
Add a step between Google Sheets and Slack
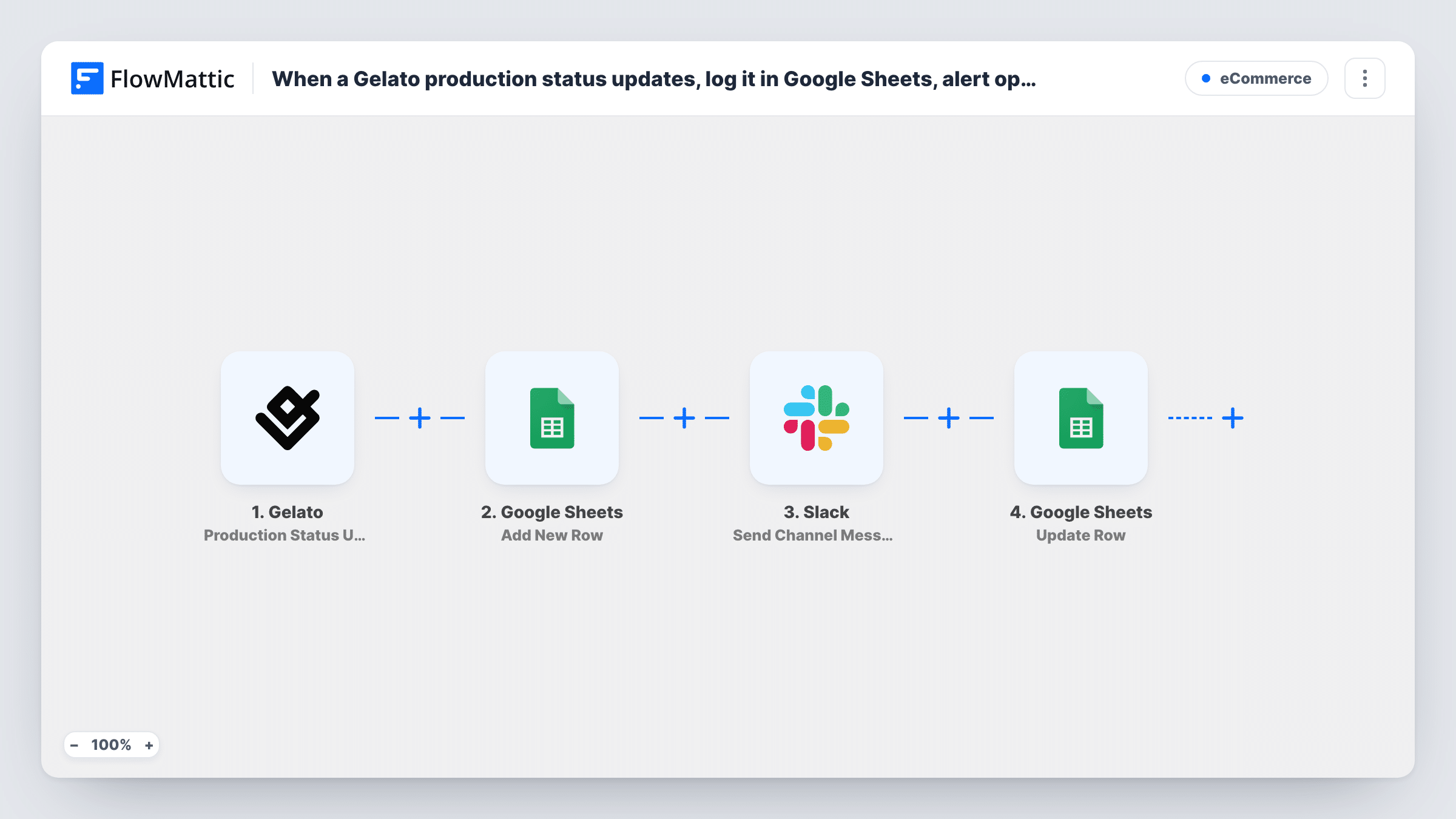click(684, 418)
